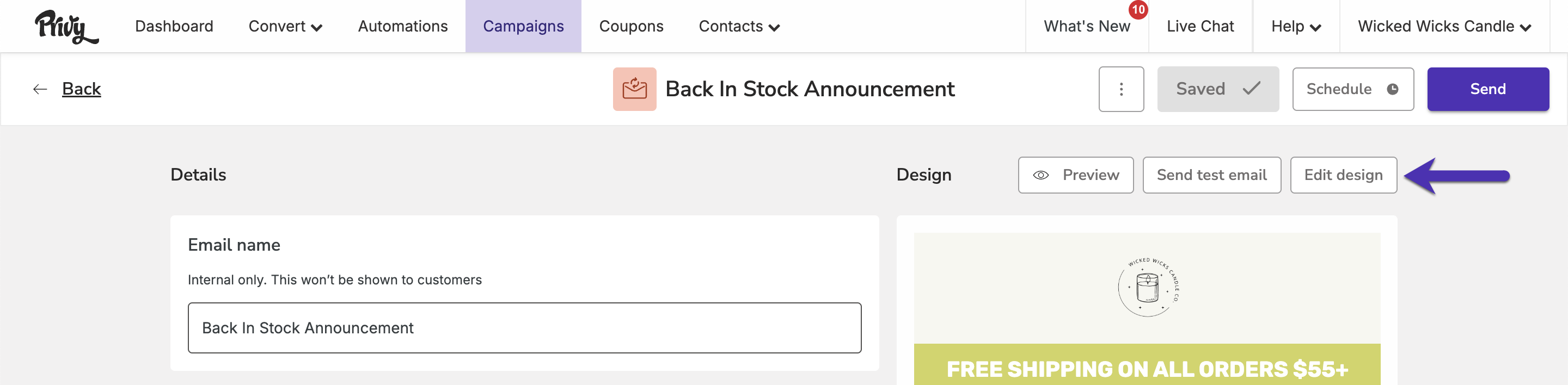Click the Send button
Viewport: 1568px width, 385px height.
point(1487,89)
